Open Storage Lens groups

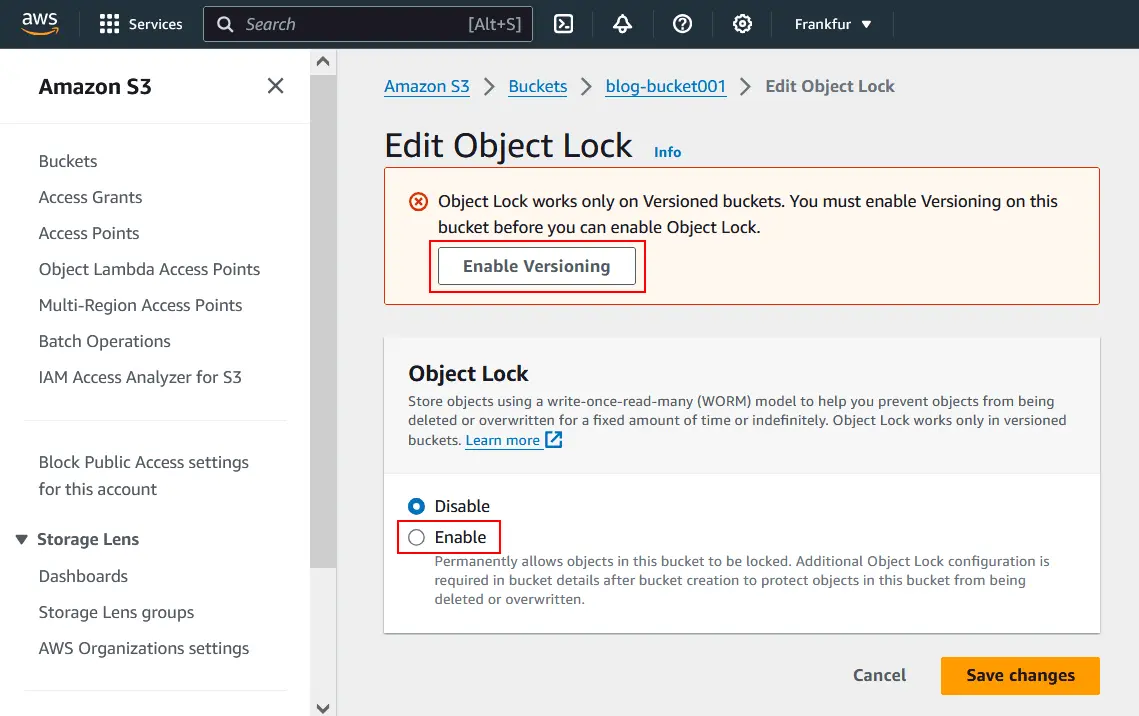(116, 612)
